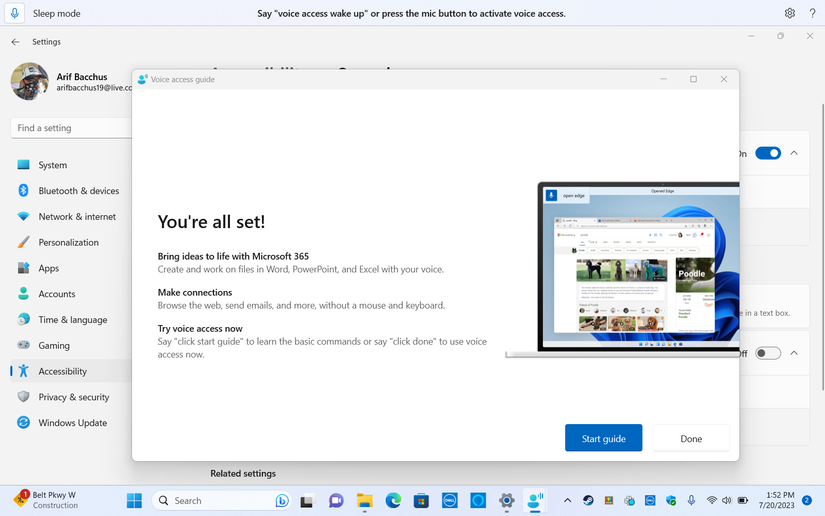Image resolution: width=825 pixels, height=516 pixels.
Task: Go back using Settings back arrow
Action: [15, 42]
